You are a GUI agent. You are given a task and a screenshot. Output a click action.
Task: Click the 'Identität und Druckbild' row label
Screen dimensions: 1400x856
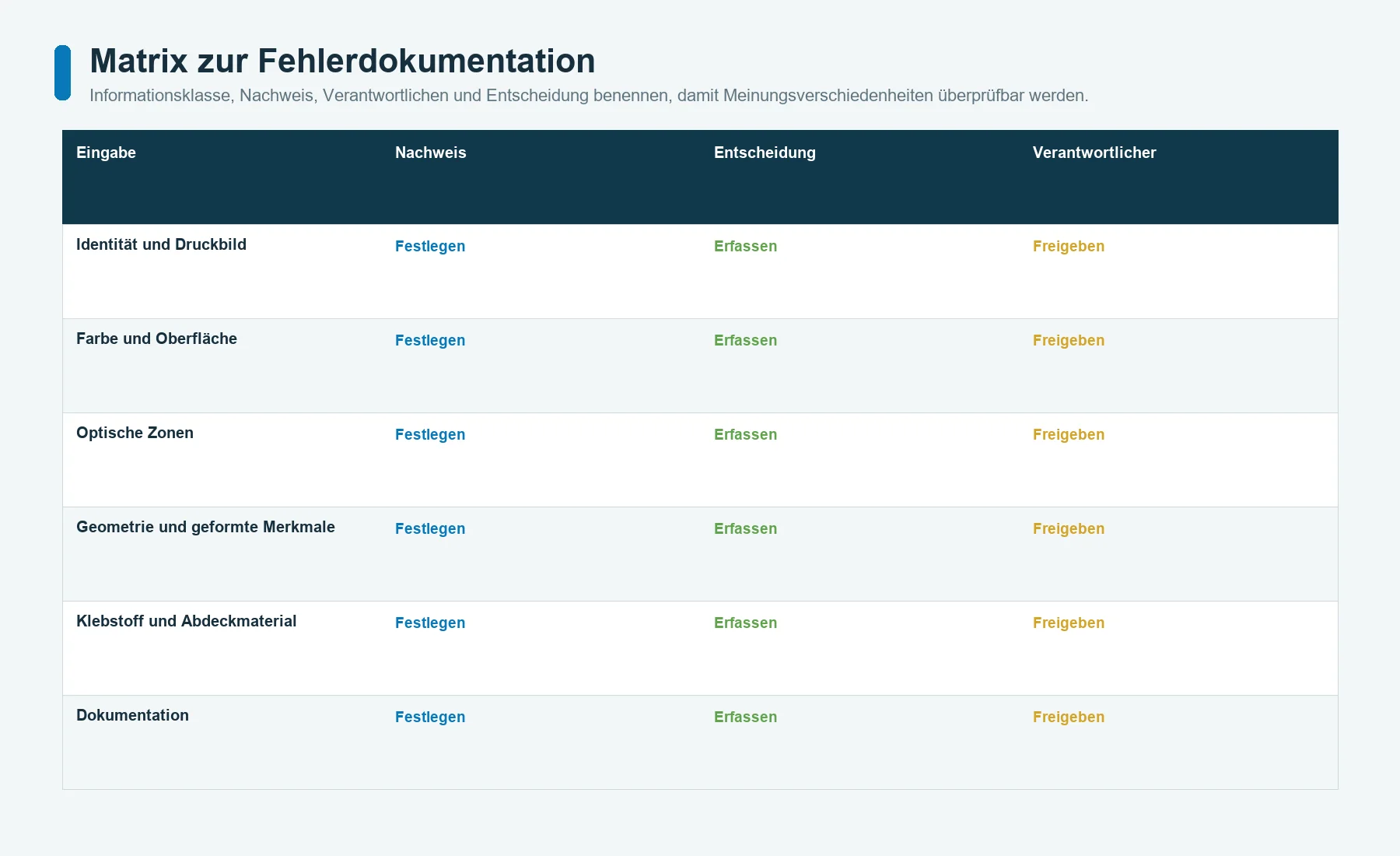pos(161,244)
